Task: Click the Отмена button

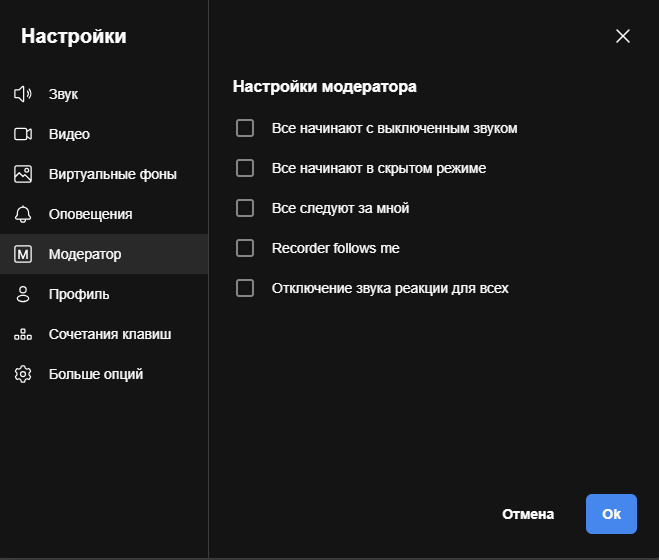Action: [x=528, y=514]
